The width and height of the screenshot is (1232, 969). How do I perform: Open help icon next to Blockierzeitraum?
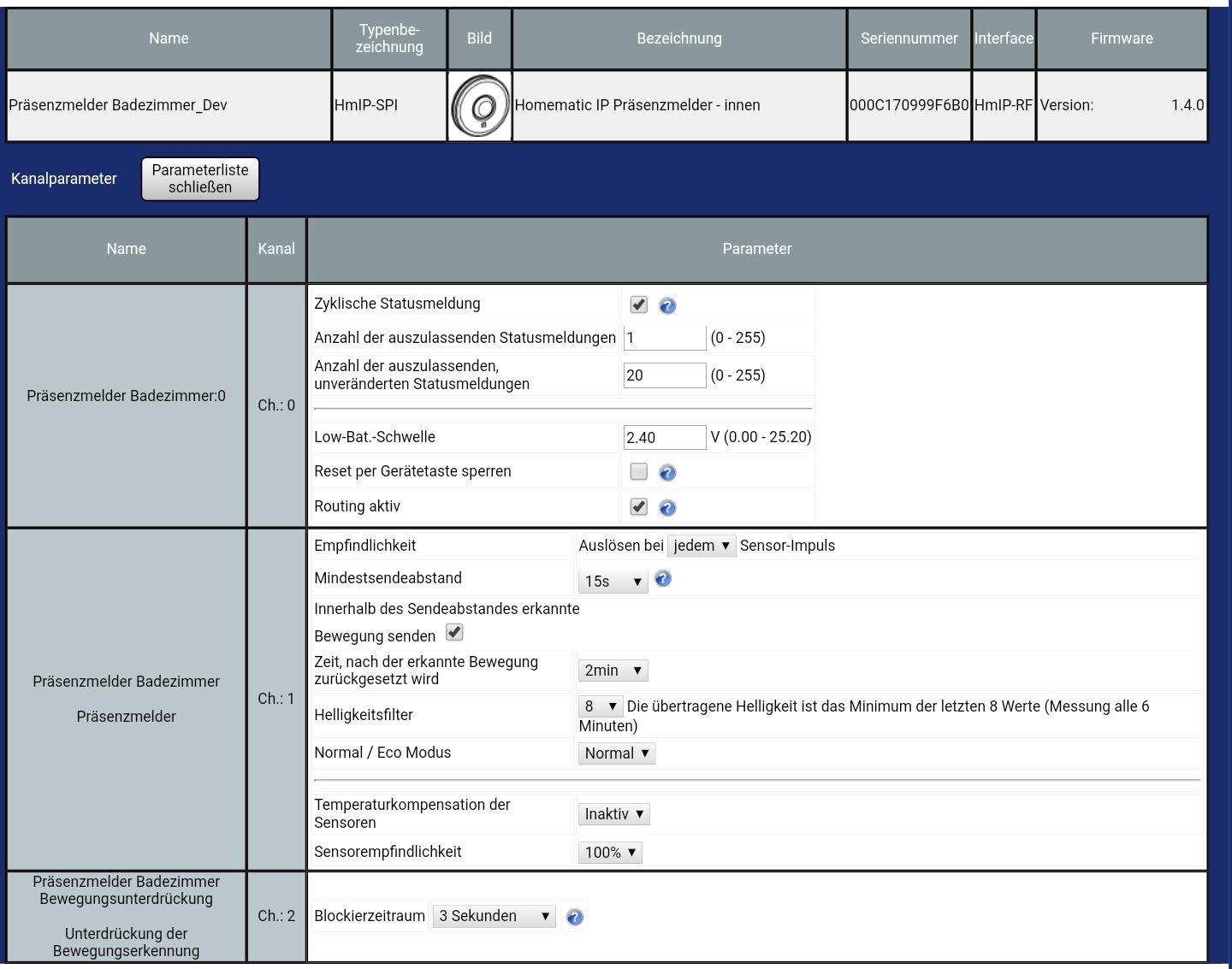(x=575, y=917)
